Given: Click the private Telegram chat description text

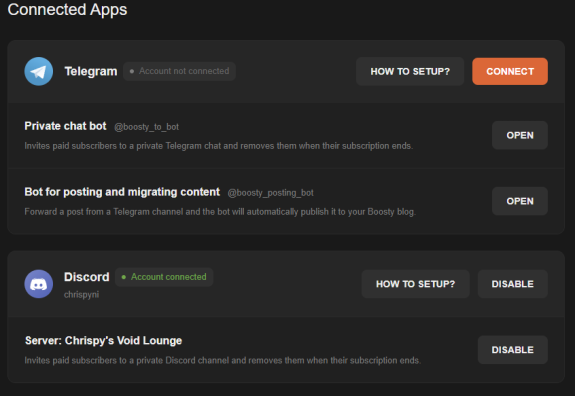Looking at the screenshot, I should (x=219, y=146).
